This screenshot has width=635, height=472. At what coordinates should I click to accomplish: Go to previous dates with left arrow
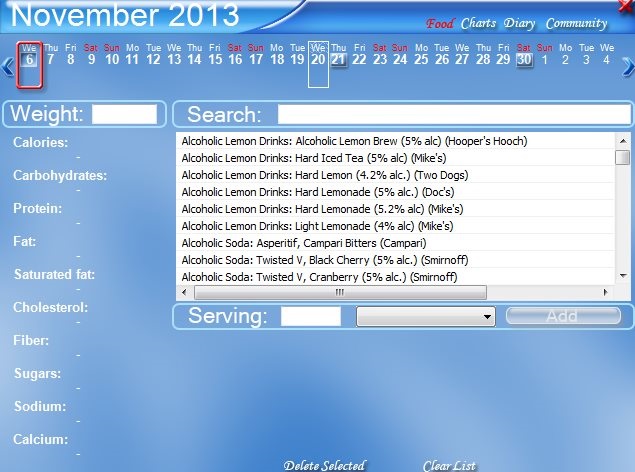click(x=7, y=67)
